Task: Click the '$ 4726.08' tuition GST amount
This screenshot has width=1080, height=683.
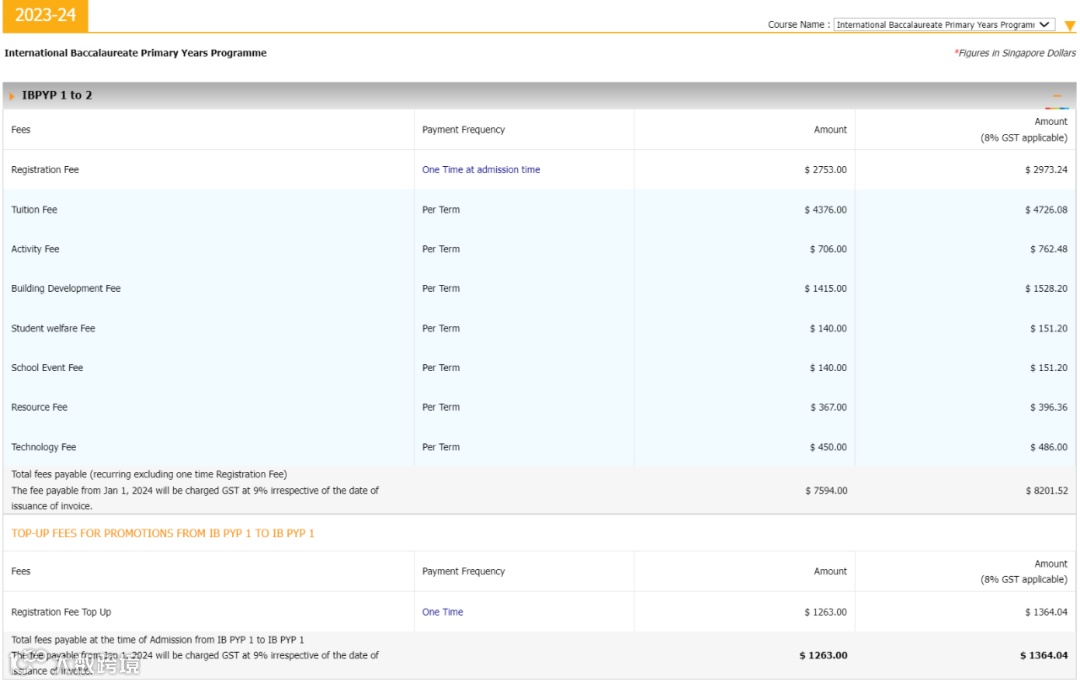Action: tap(1046, 209)
